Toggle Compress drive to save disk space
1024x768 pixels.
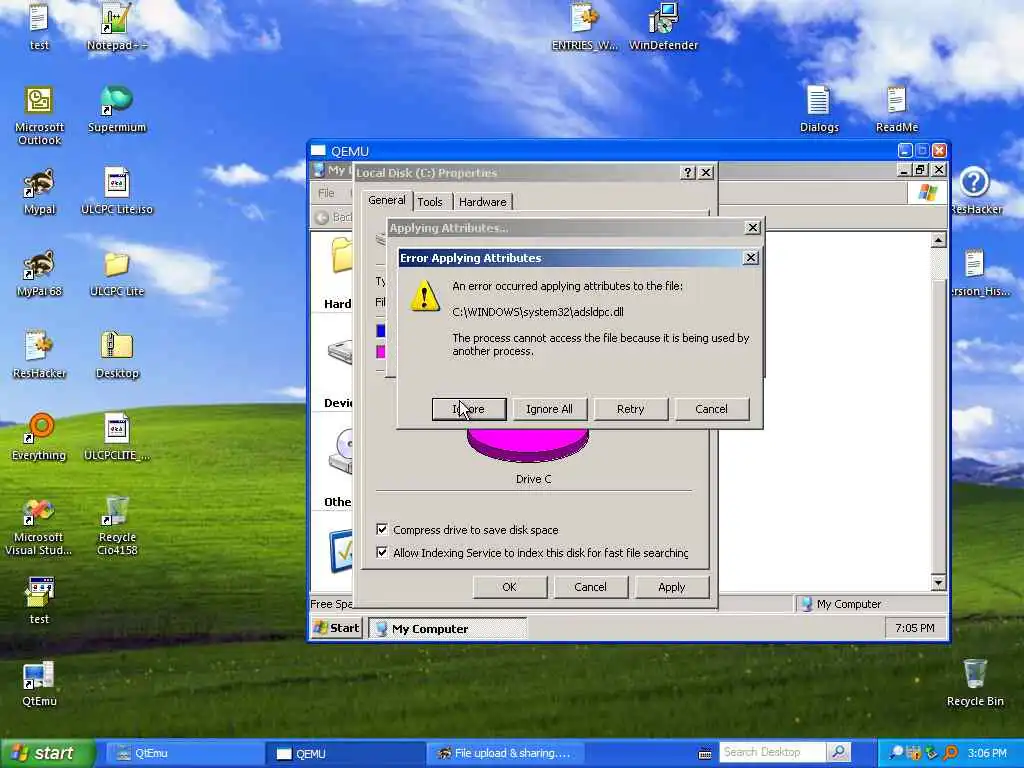[x=382, y=529]
